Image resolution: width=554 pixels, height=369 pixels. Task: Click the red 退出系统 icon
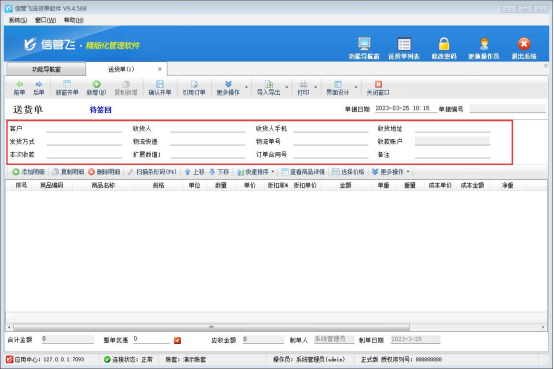click(x=524, y=44)
